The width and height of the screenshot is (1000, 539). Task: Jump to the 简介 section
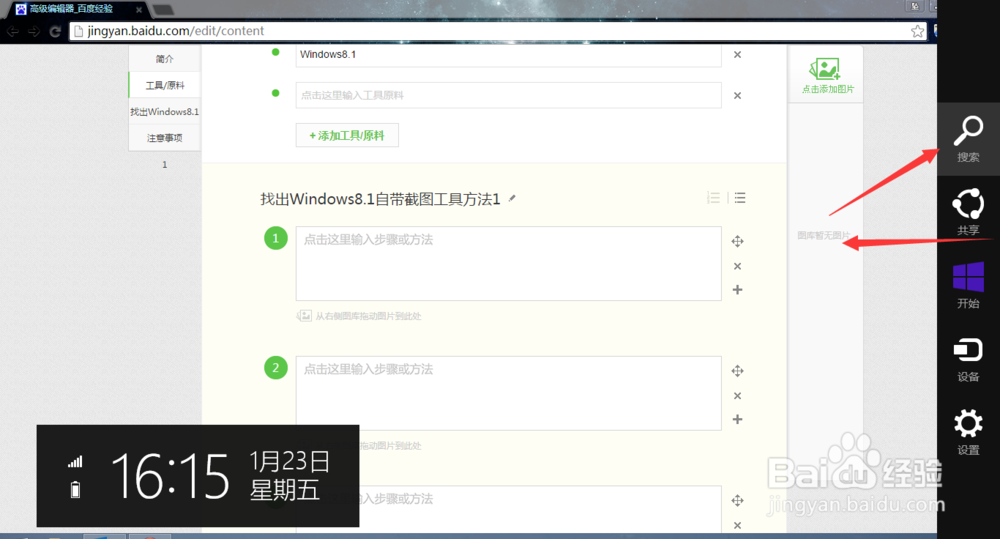coord(165,59)
